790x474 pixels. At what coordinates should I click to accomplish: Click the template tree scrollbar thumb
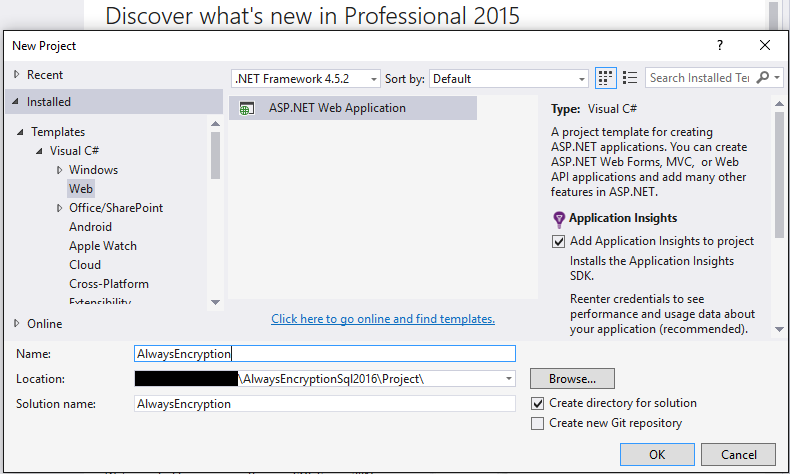(215, 156)
